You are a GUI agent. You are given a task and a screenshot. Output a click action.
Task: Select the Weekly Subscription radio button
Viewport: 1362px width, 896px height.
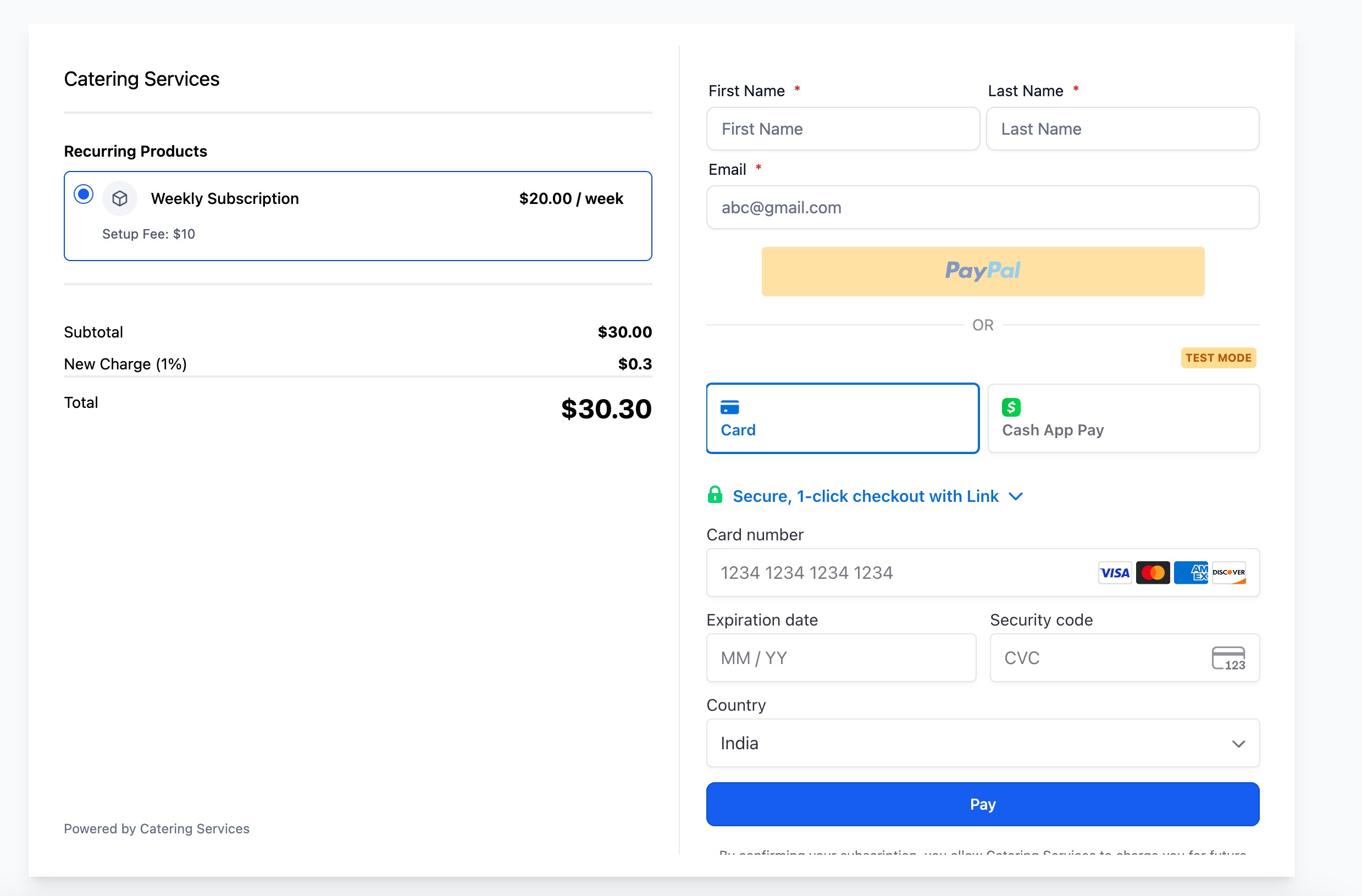click(x=84, y=195)
